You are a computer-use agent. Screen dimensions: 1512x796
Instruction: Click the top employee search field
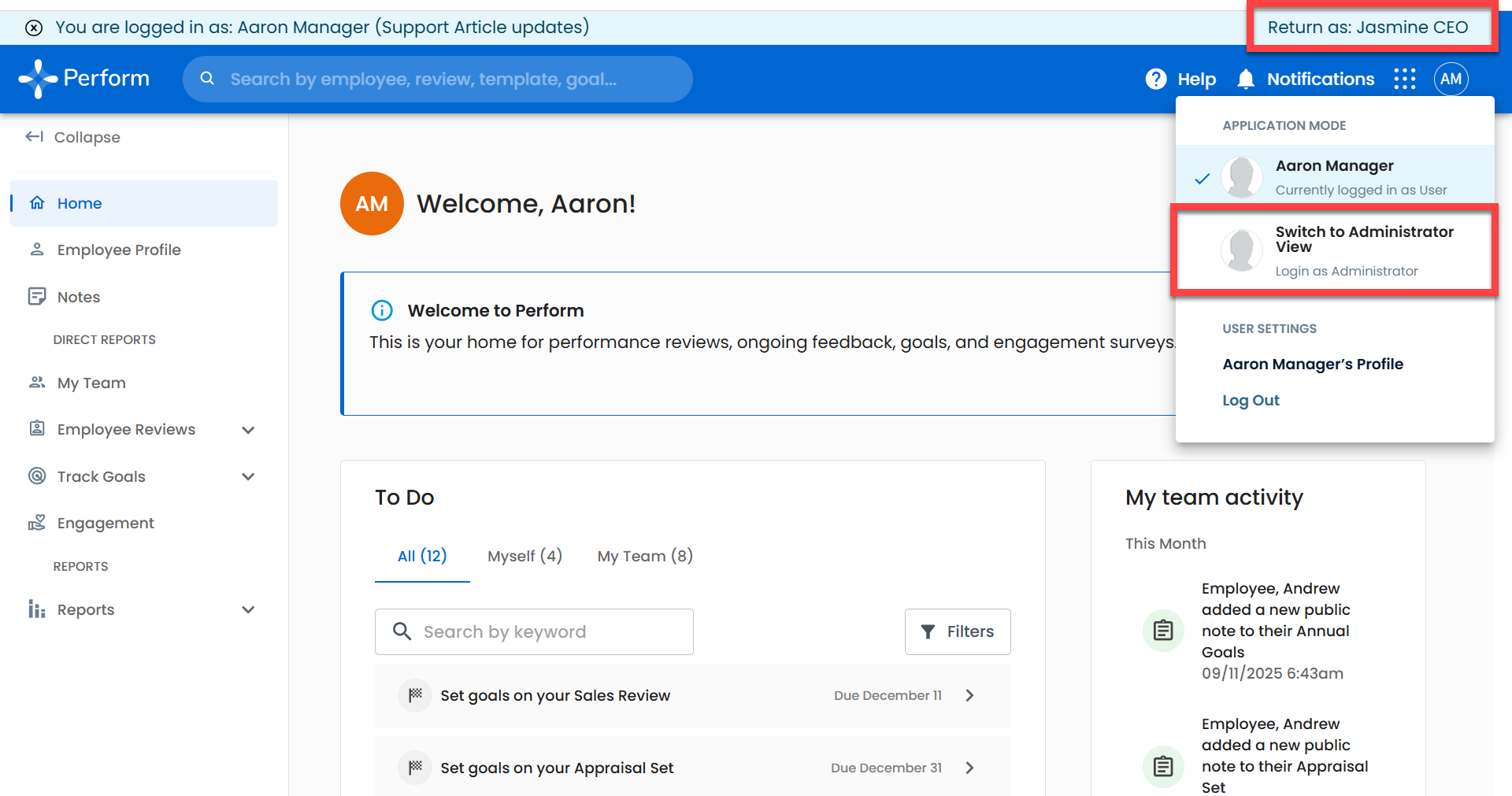pos(438,79)
